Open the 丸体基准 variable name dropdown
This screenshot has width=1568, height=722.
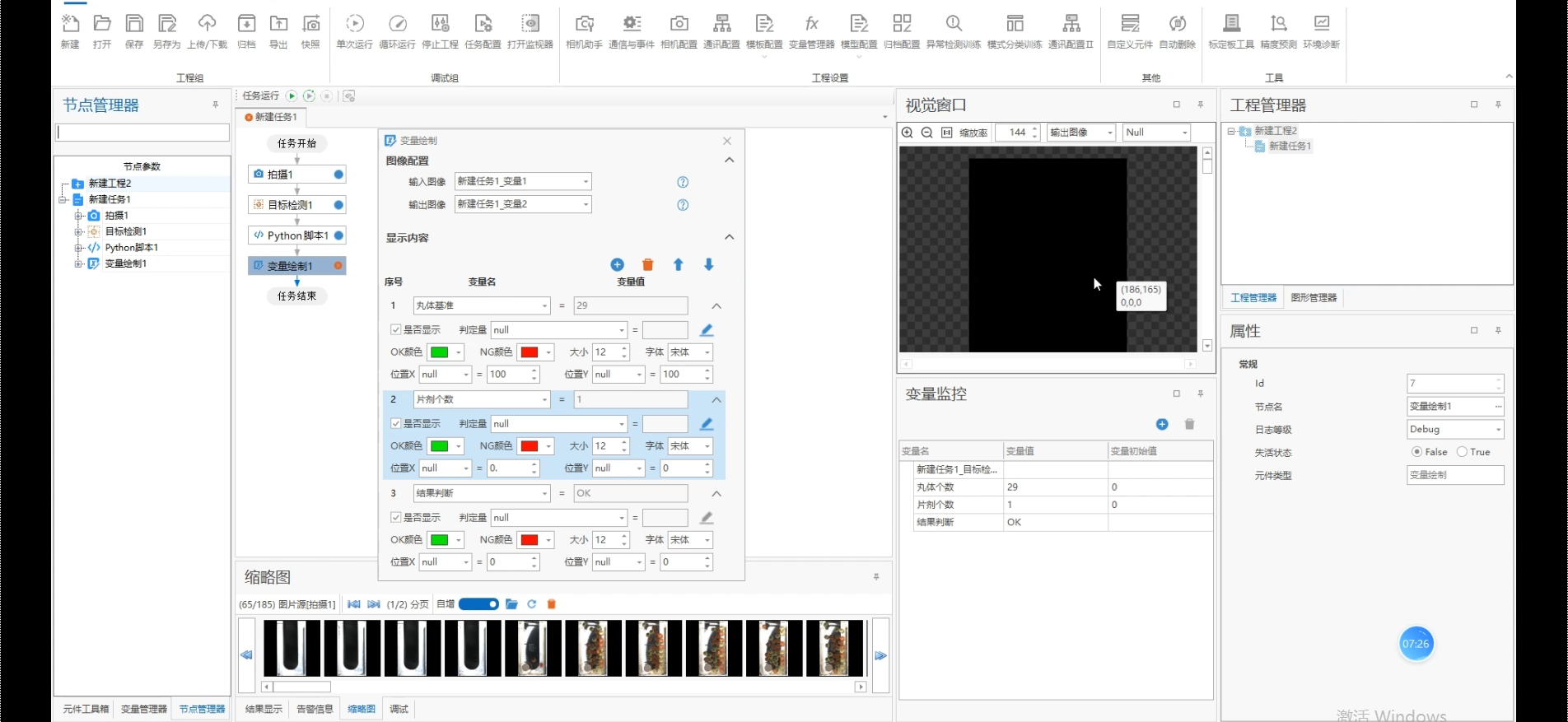click(x=482, y=305)
